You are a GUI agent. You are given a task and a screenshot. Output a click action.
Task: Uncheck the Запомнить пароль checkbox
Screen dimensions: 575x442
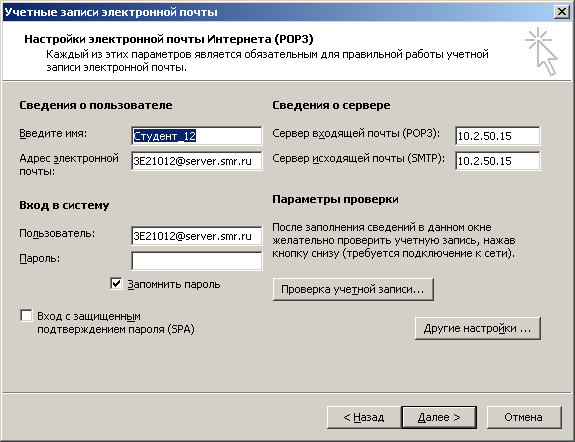116,284
